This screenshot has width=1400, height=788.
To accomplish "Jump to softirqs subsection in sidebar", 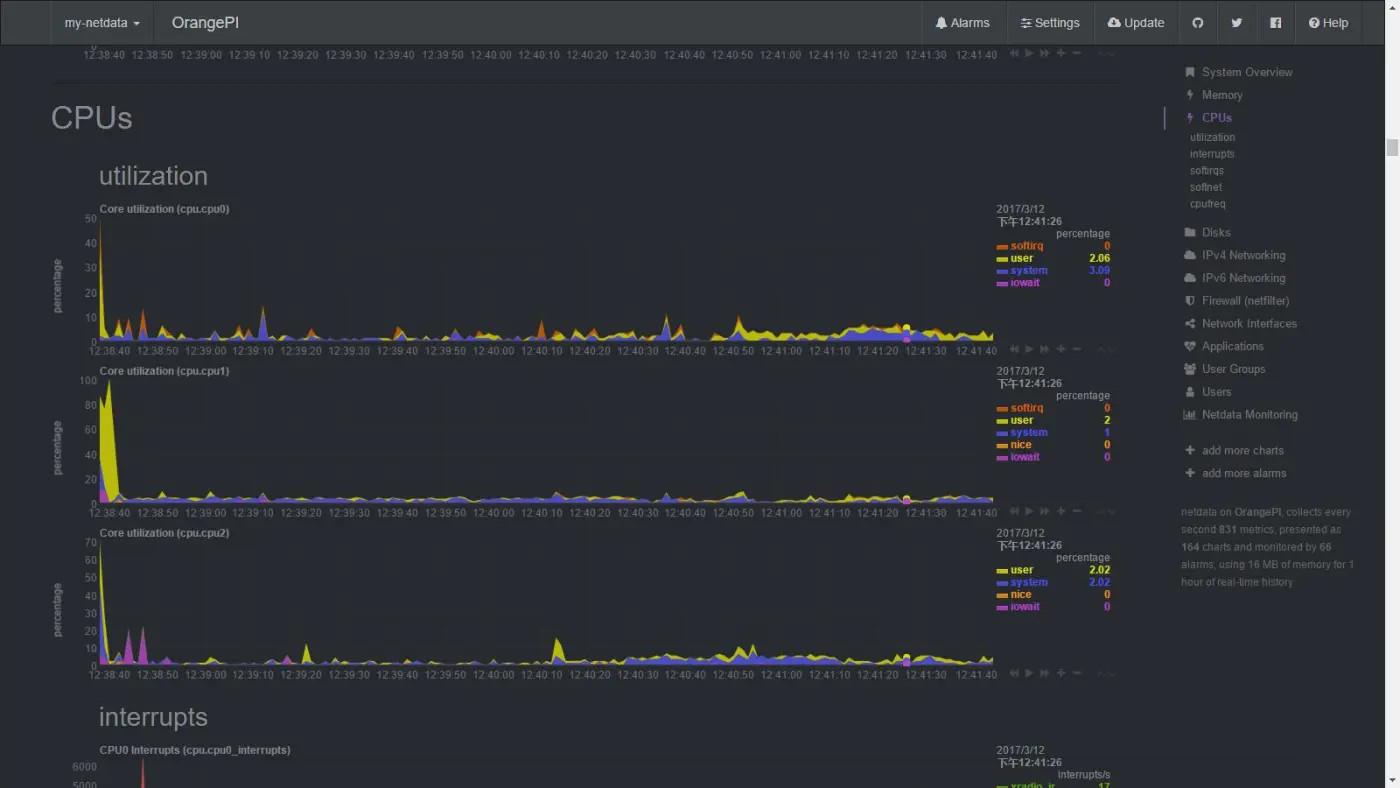I will tap(1207, 171).
